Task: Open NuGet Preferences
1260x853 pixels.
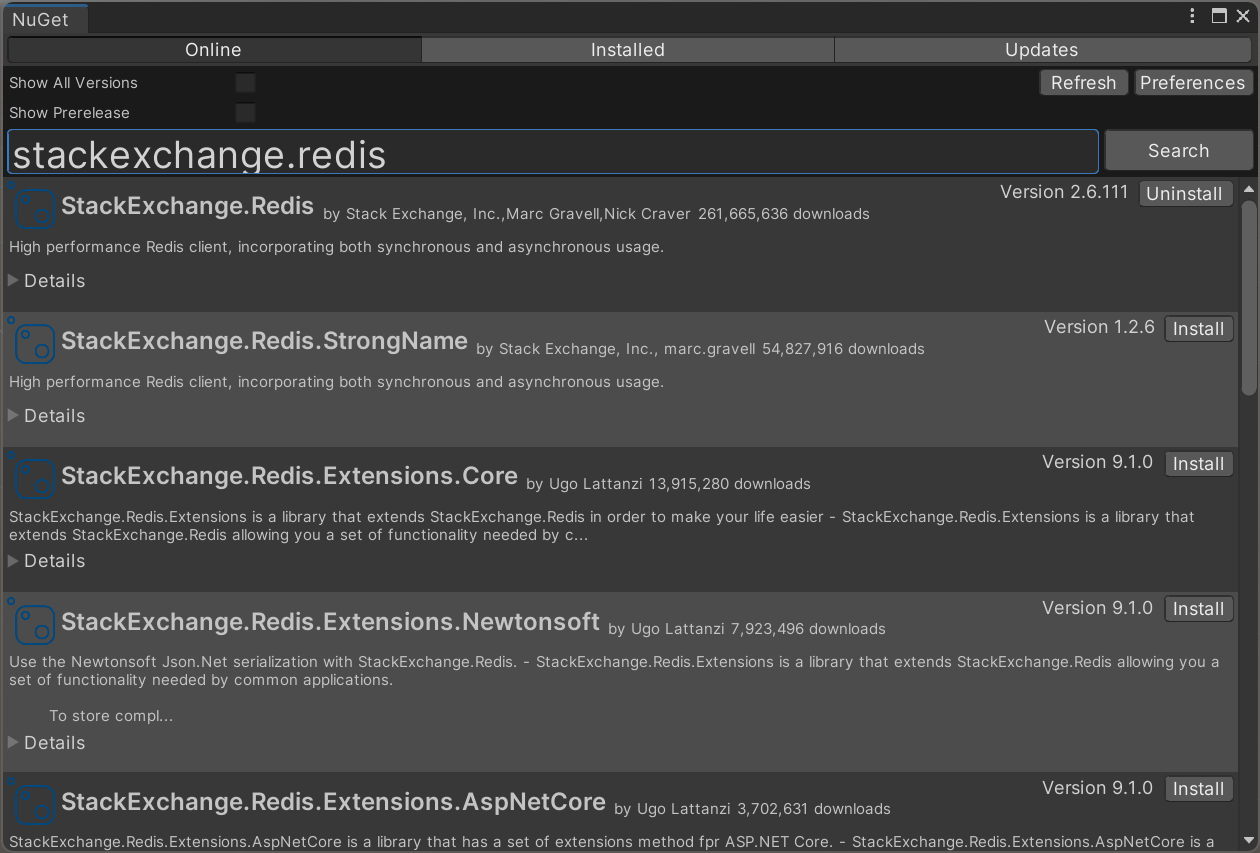Action: (1193, 83)
